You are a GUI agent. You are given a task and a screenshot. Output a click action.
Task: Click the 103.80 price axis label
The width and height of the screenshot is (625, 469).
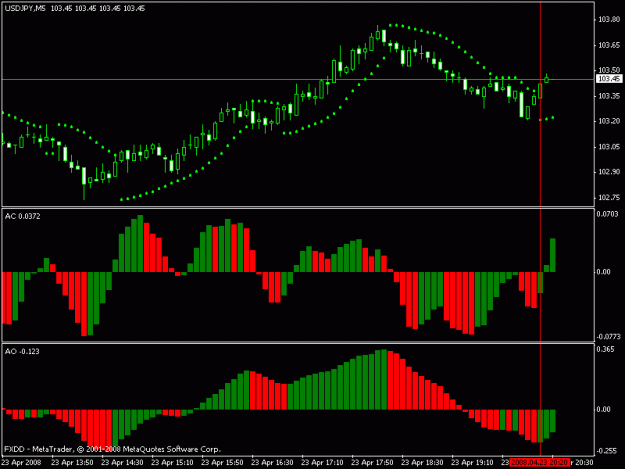(609, 19)
